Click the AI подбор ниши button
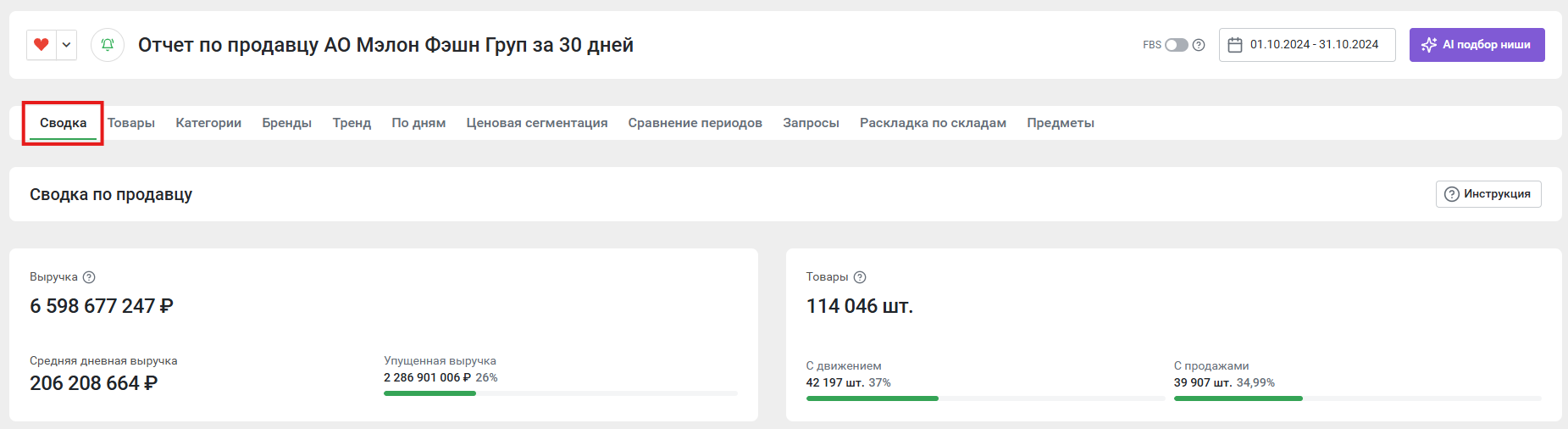 pyautogui.click(x=1477, y=45)
